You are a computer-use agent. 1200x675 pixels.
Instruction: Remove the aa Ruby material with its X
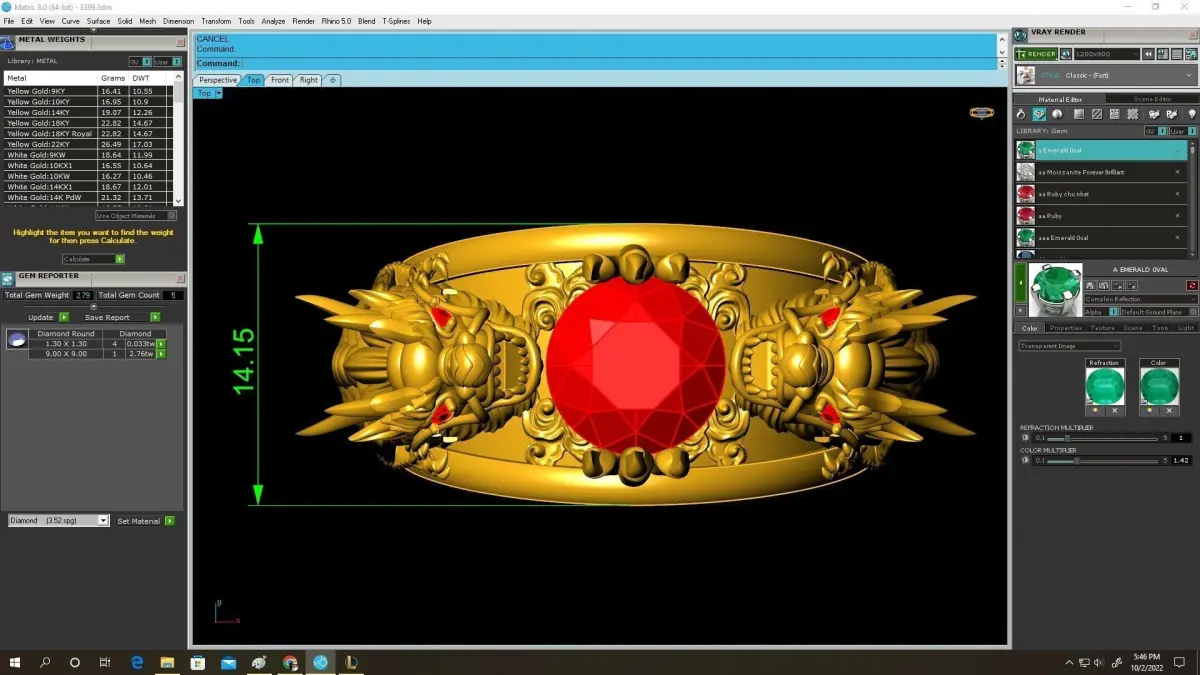tap(1177, 216)
